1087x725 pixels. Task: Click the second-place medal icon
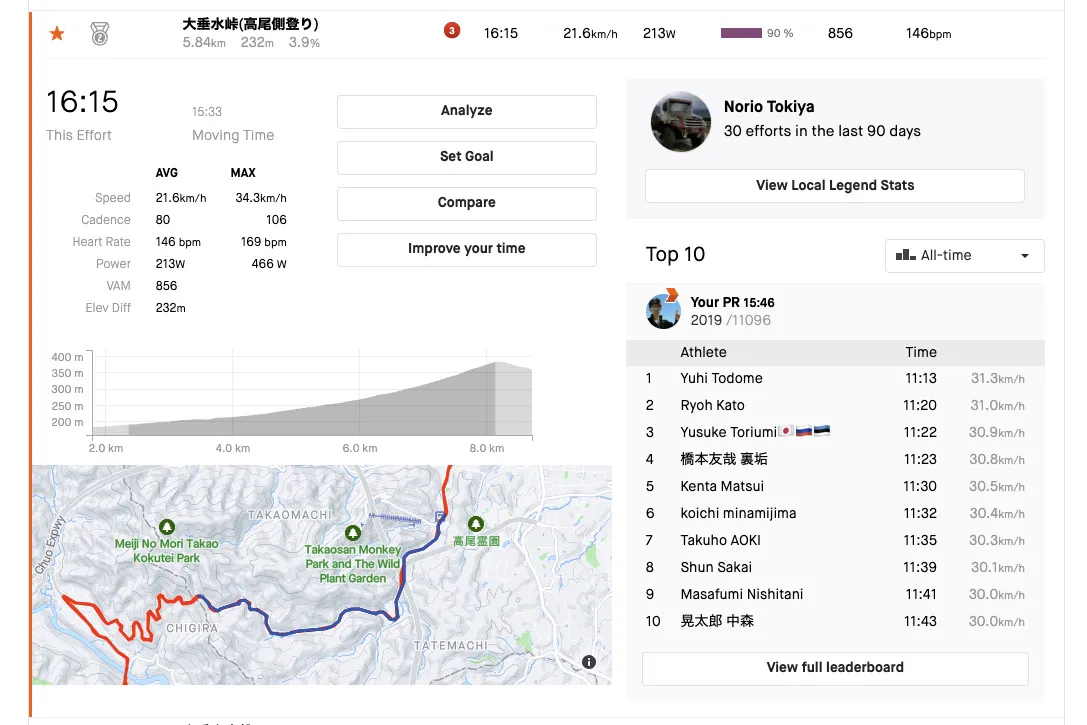point(100,34)
